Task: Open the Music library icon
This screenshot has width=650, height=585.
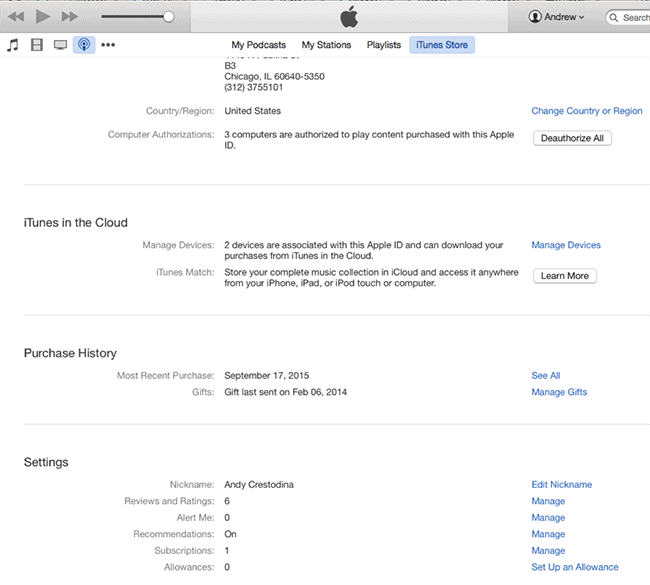Action: pos(13,45)
